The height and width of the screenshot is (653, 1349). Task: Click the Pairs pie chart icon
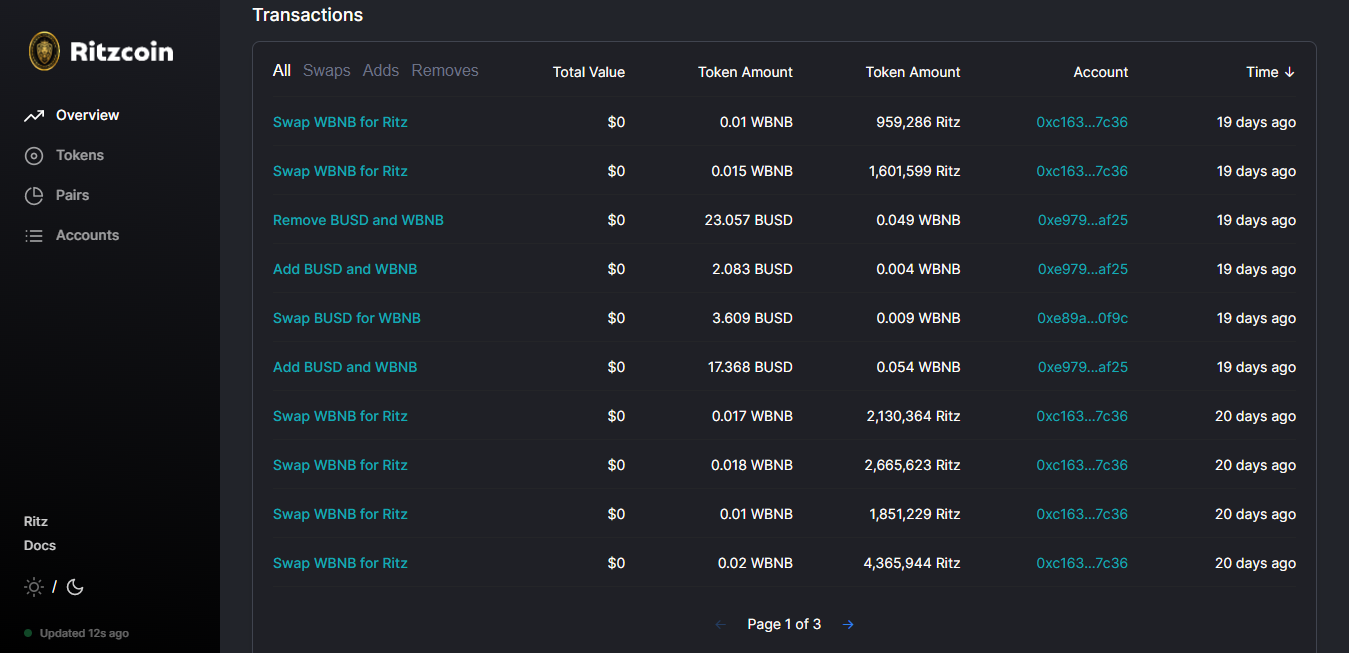(34, 196)
